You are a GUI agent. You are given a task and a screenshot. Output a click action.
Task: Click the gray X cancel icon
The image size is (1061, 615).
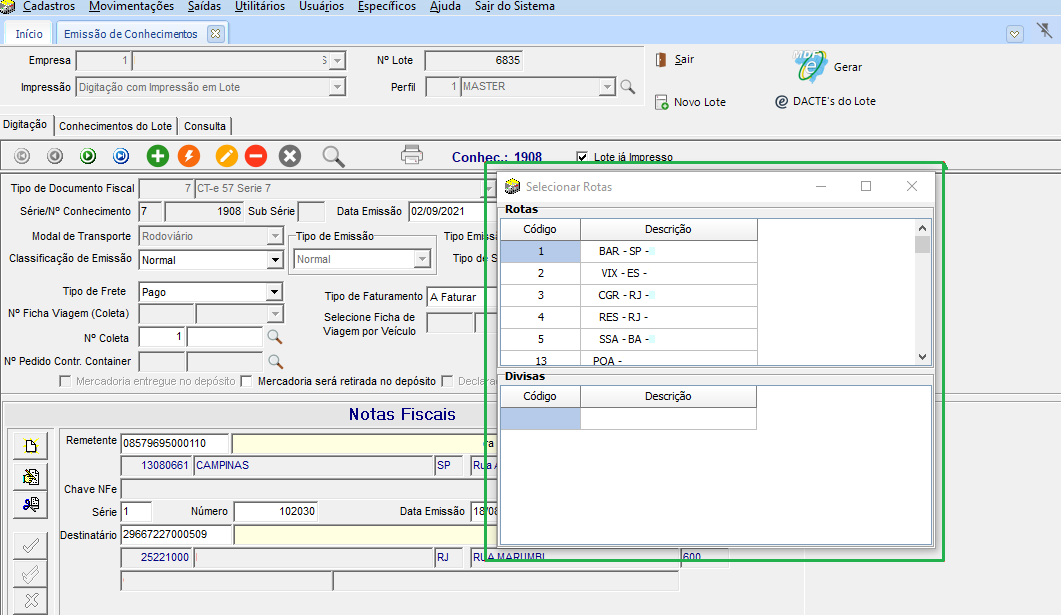(290, 156)
